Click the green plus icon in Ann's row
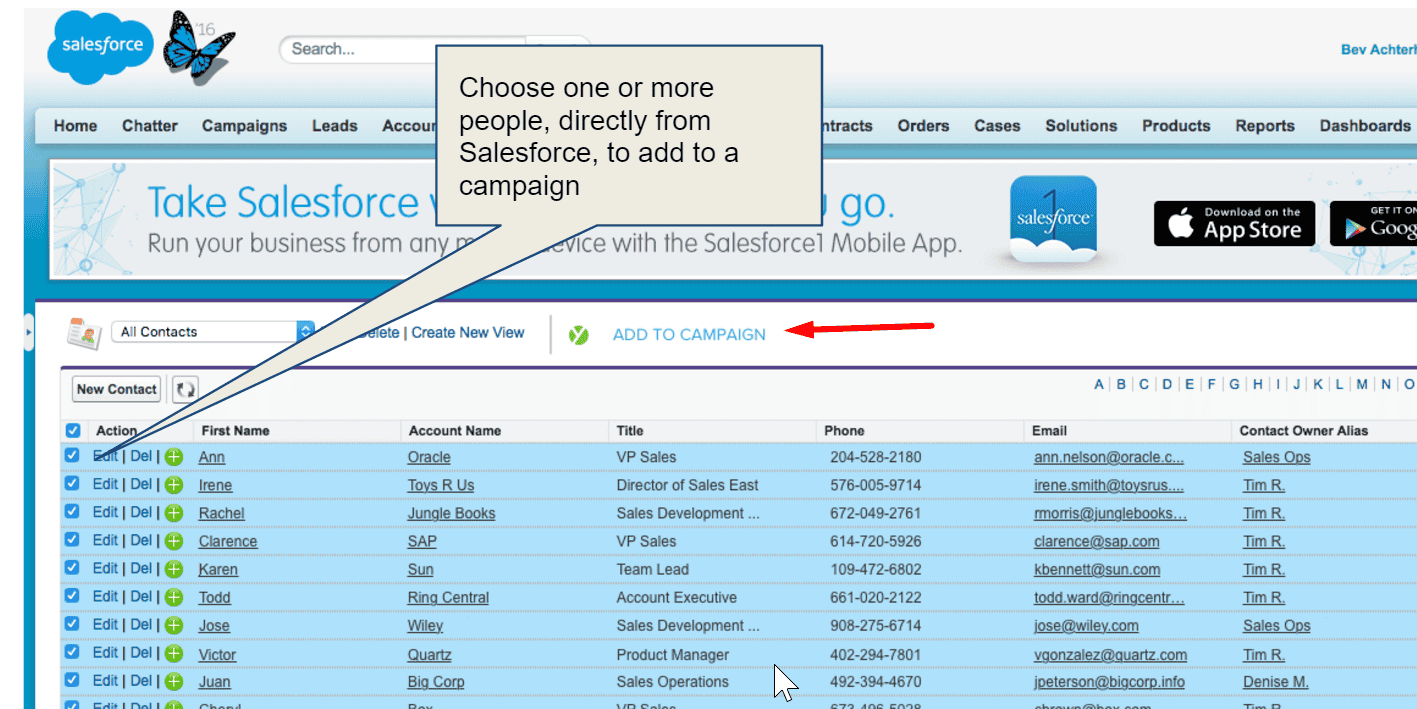 [x=174, y=457]
